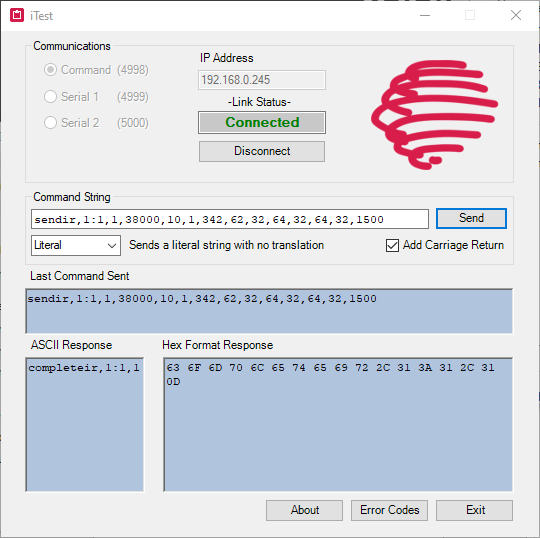Open the Literal mode dropdown
The height and width of the screenshot is (538, 540).
click(x=76, y=246)
